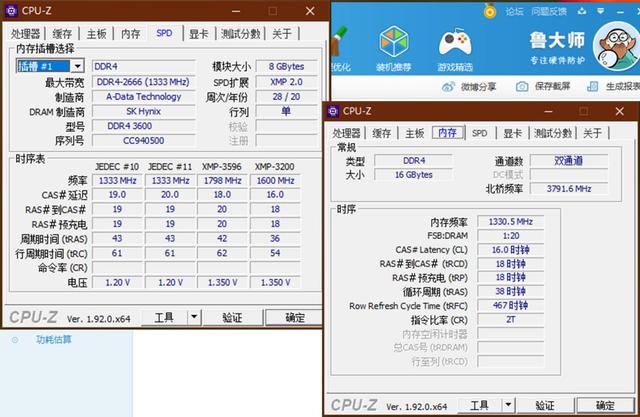The image size is (640, 417).
Task: Click the 鲁大师 mascot avatar
Action: click(x=616, y=46)
